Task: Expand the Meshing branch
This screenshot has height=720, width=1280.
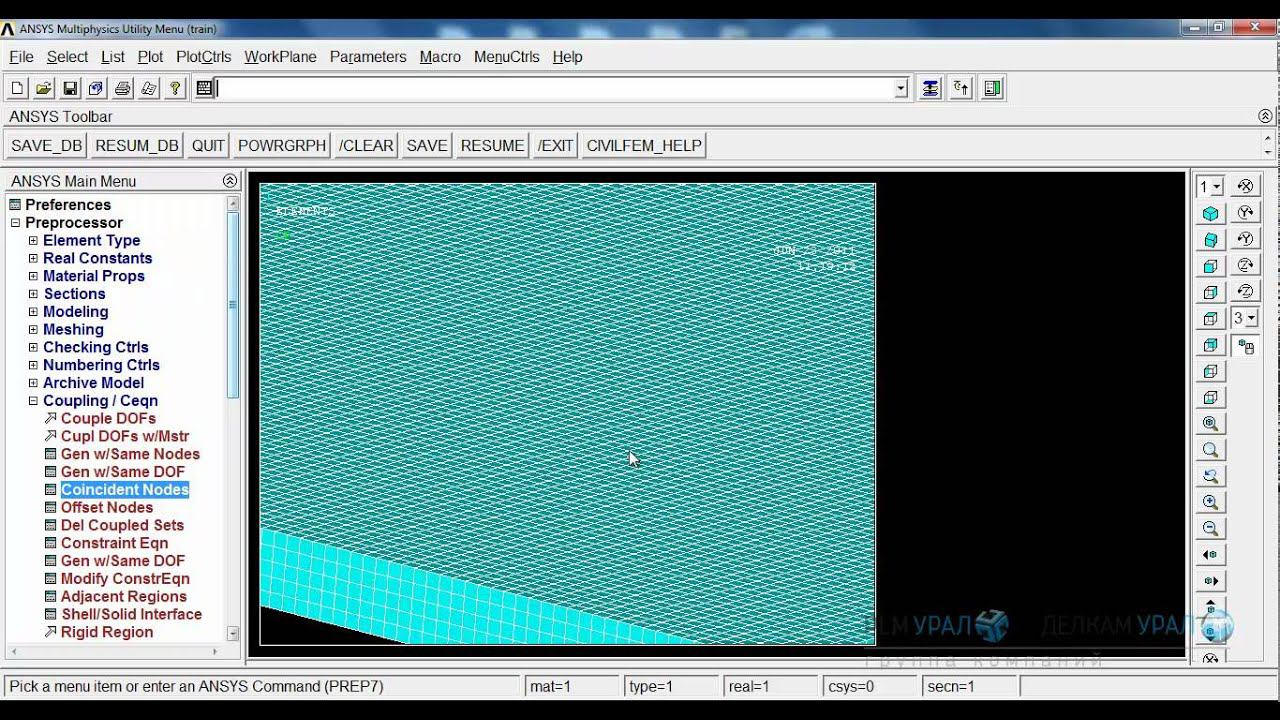Action: tap(33, 329)
